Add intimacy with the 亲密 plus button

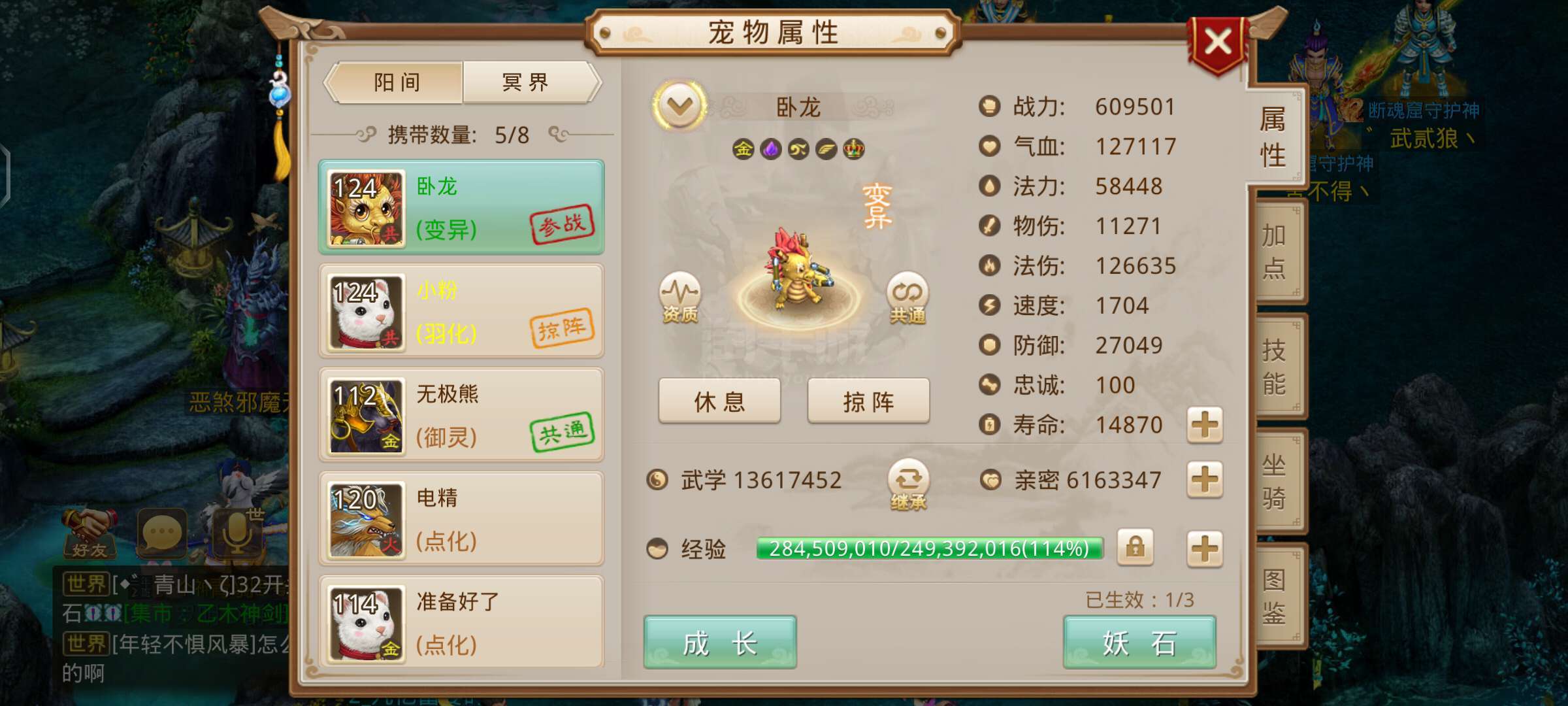(x=1205, y=480)
